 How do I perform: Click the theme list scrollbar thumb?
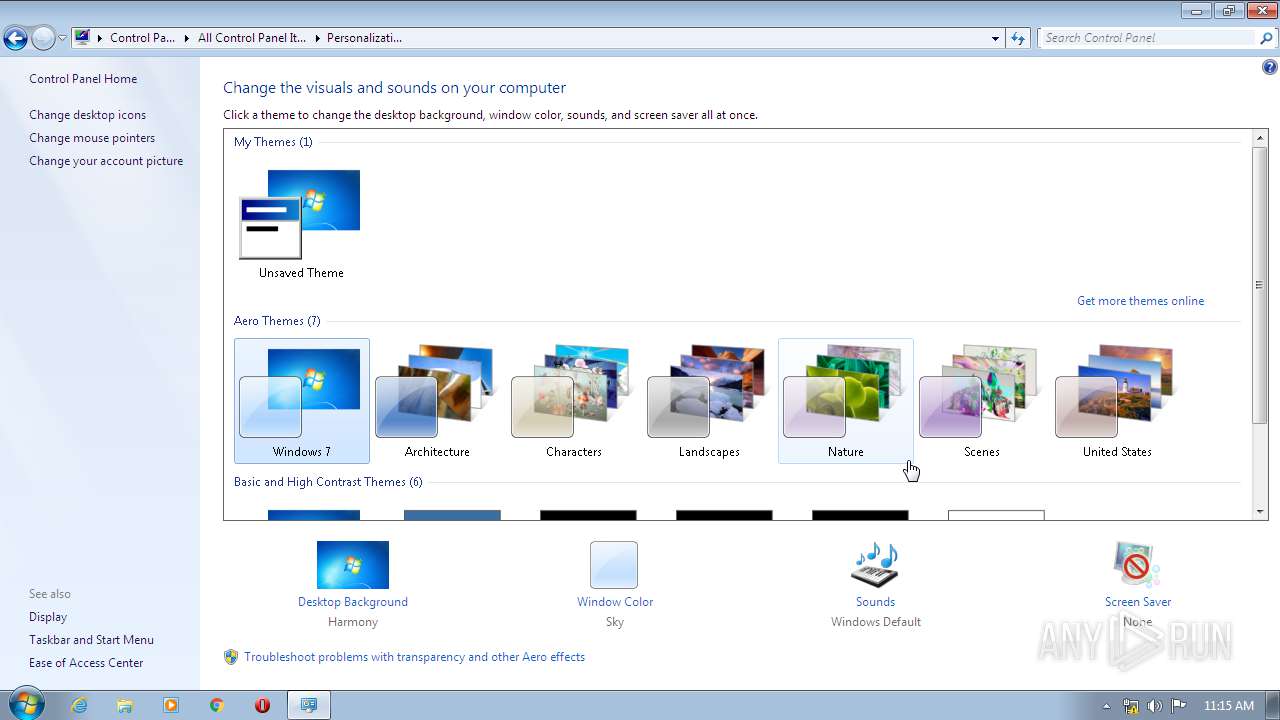[x=1259, y=285]
